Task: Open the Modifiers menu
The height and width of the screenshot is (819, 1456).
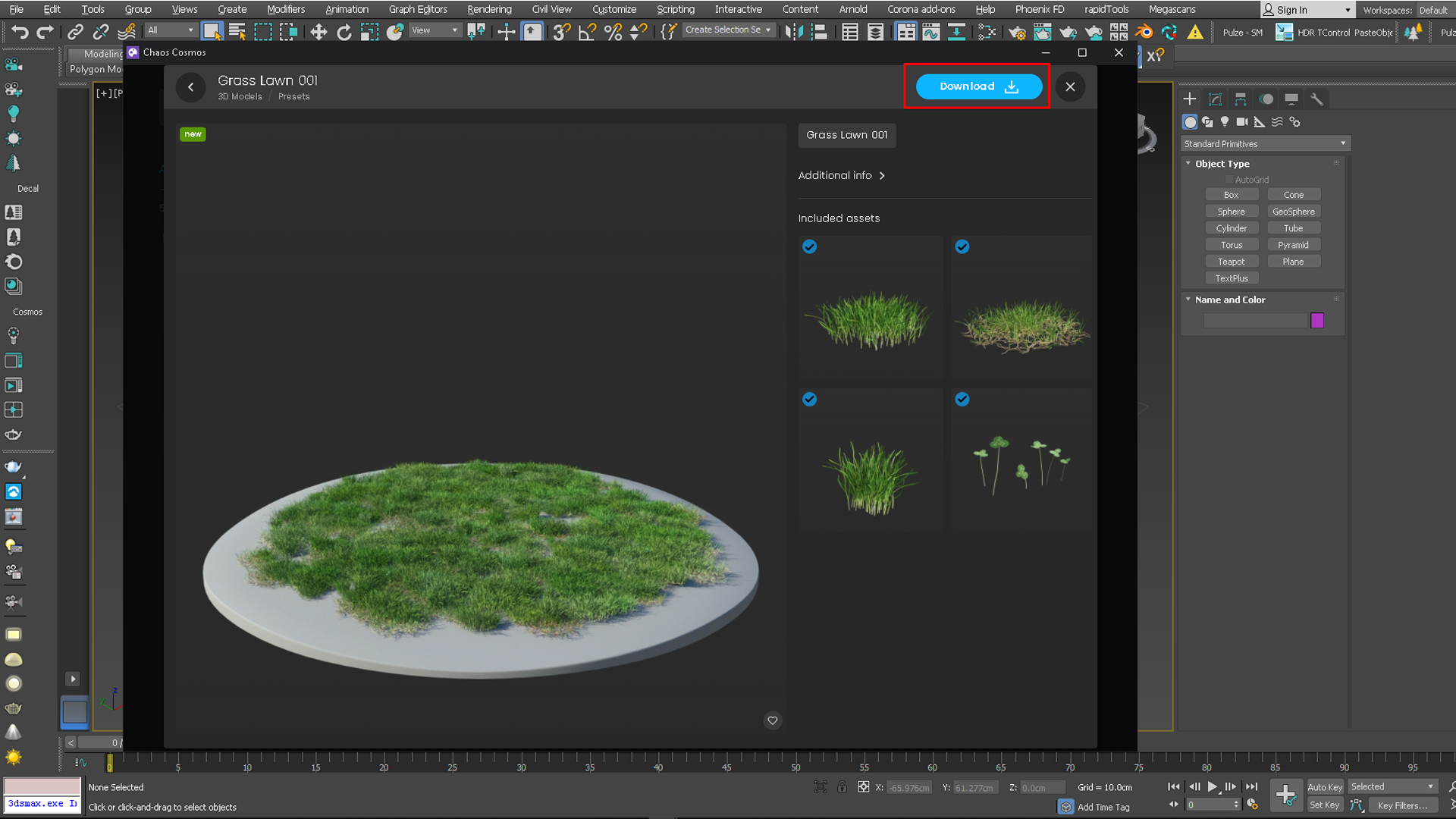Action: [286, 9]
